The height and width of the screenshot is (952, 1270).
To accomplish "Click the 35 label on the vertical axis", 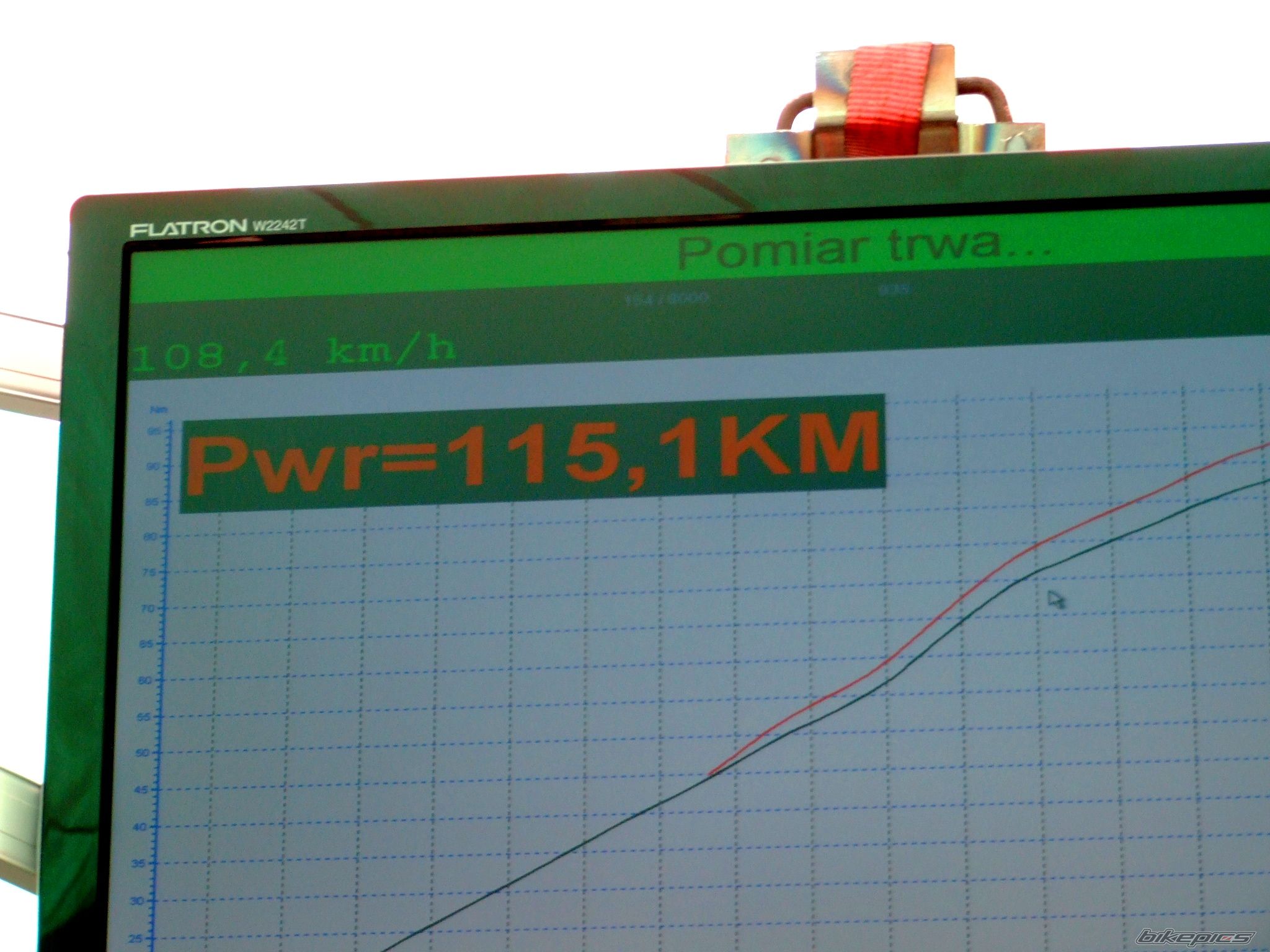I will coord(139,863).
